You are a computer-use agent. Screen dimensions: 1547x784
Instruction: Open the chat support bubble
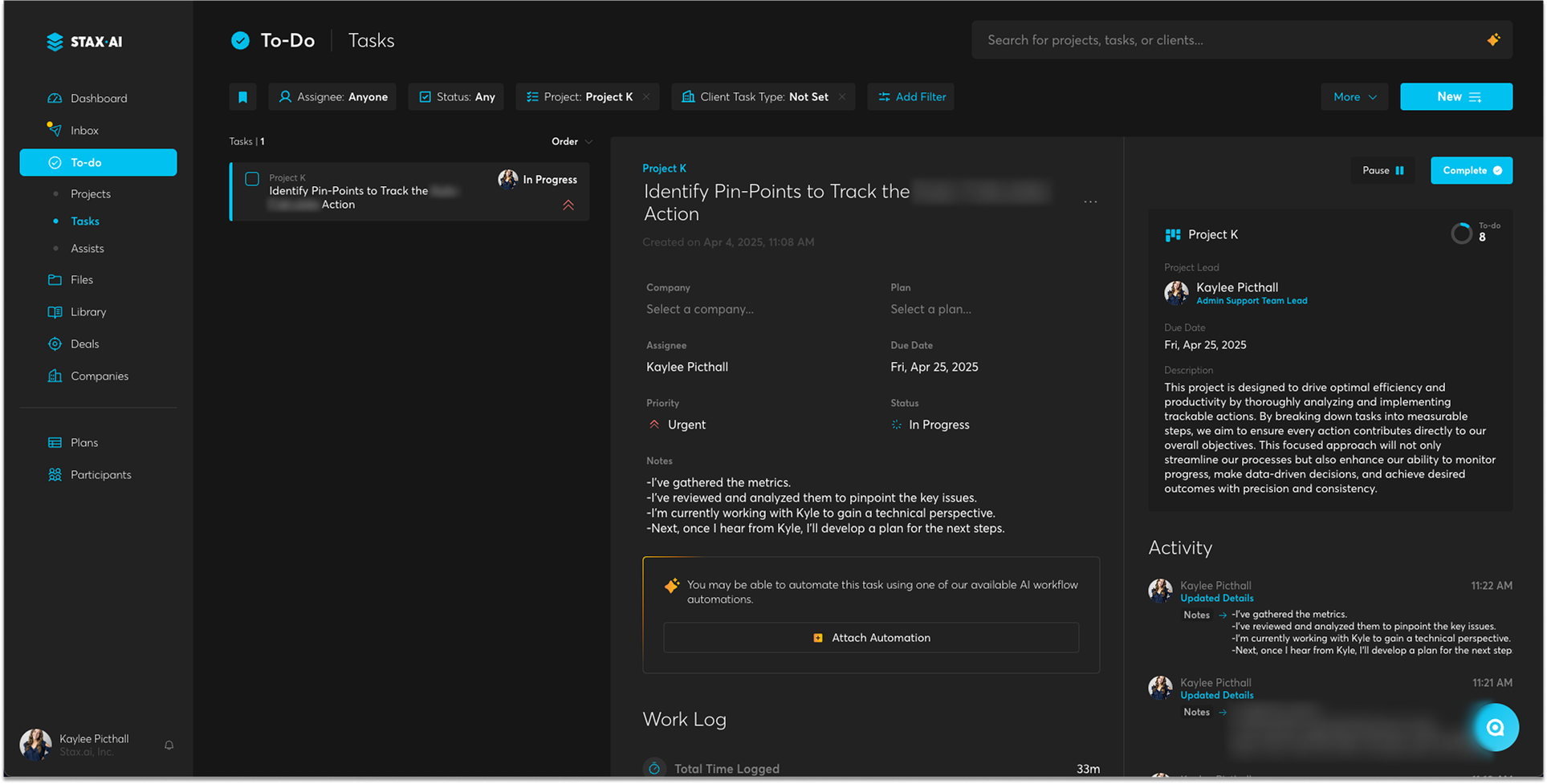1495,728
